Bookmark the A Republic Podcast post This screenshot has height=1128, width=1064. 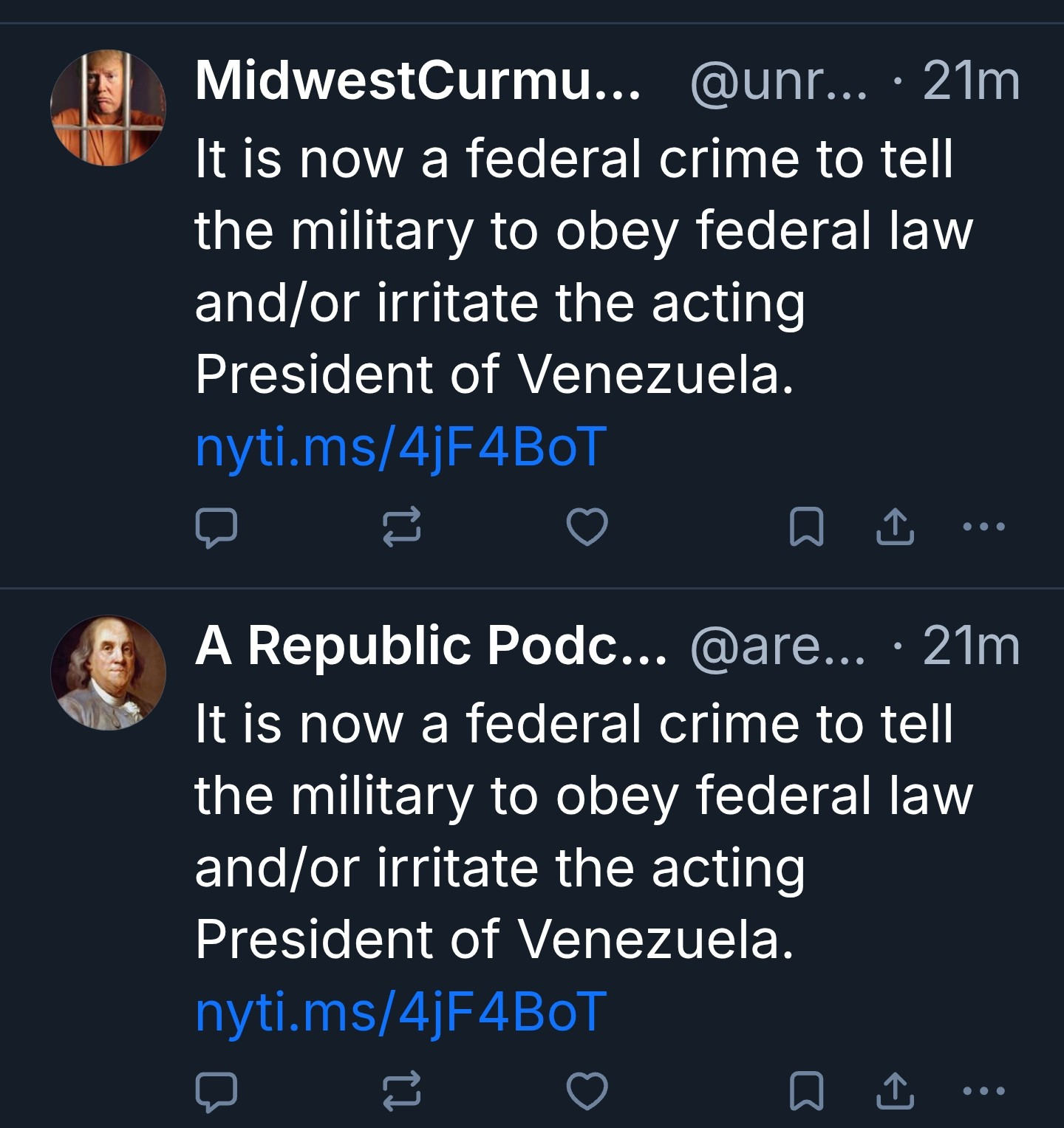806,1091
